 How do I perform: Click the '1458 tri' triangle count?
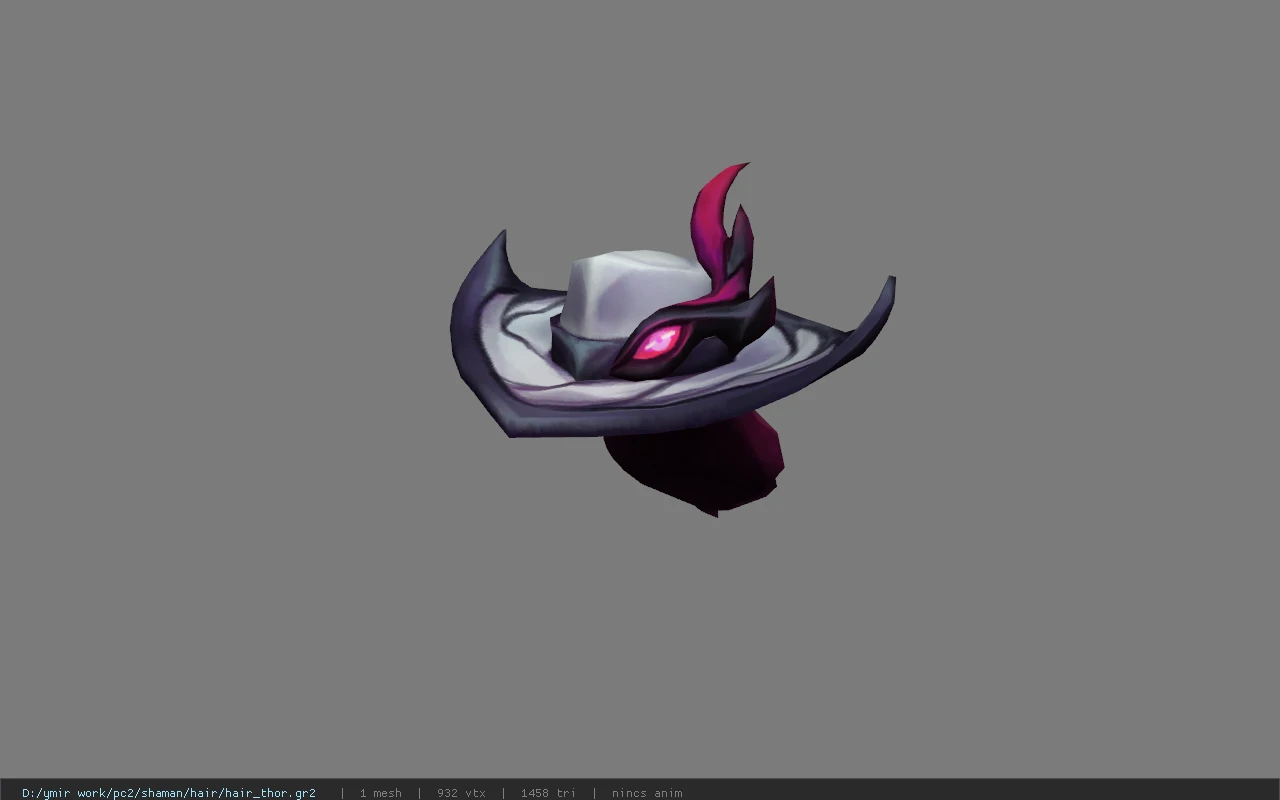[548, 793]
